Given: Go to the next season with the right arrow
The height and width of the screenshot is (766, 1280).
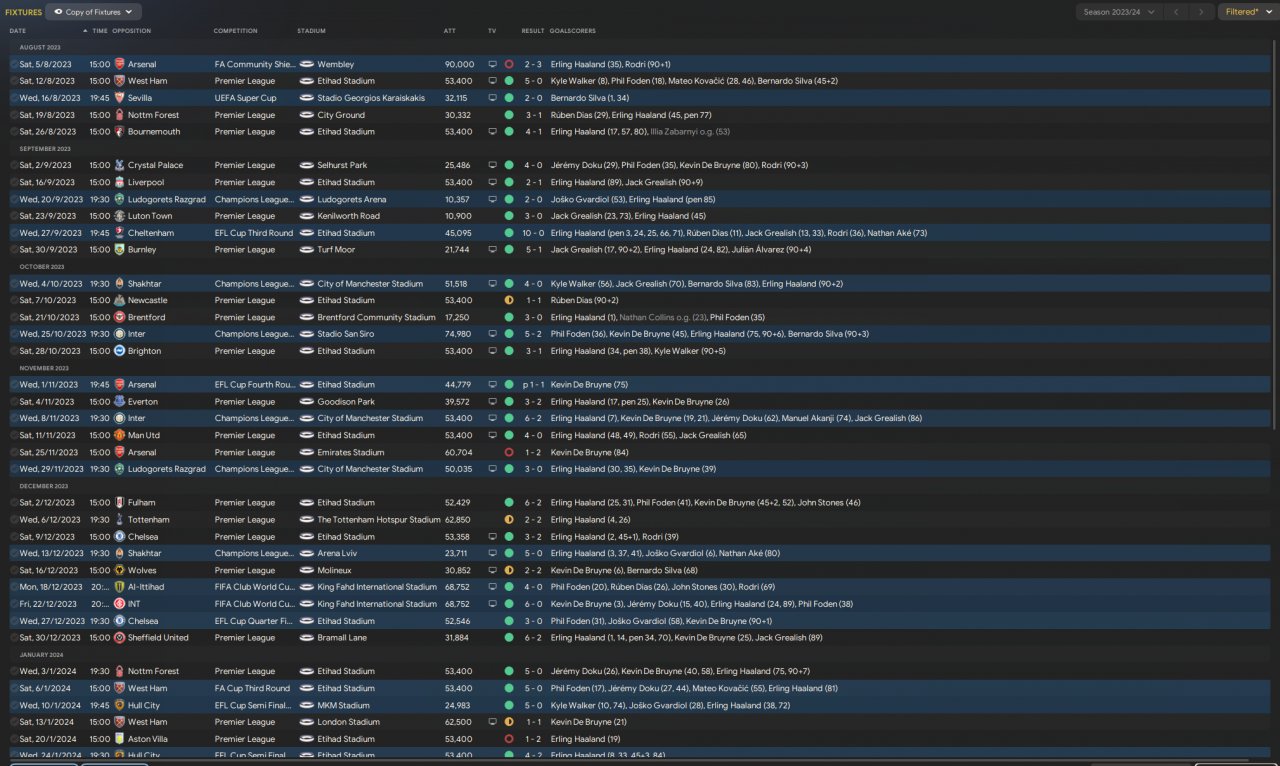Looking at the screenshot, I should (1203, 12).
